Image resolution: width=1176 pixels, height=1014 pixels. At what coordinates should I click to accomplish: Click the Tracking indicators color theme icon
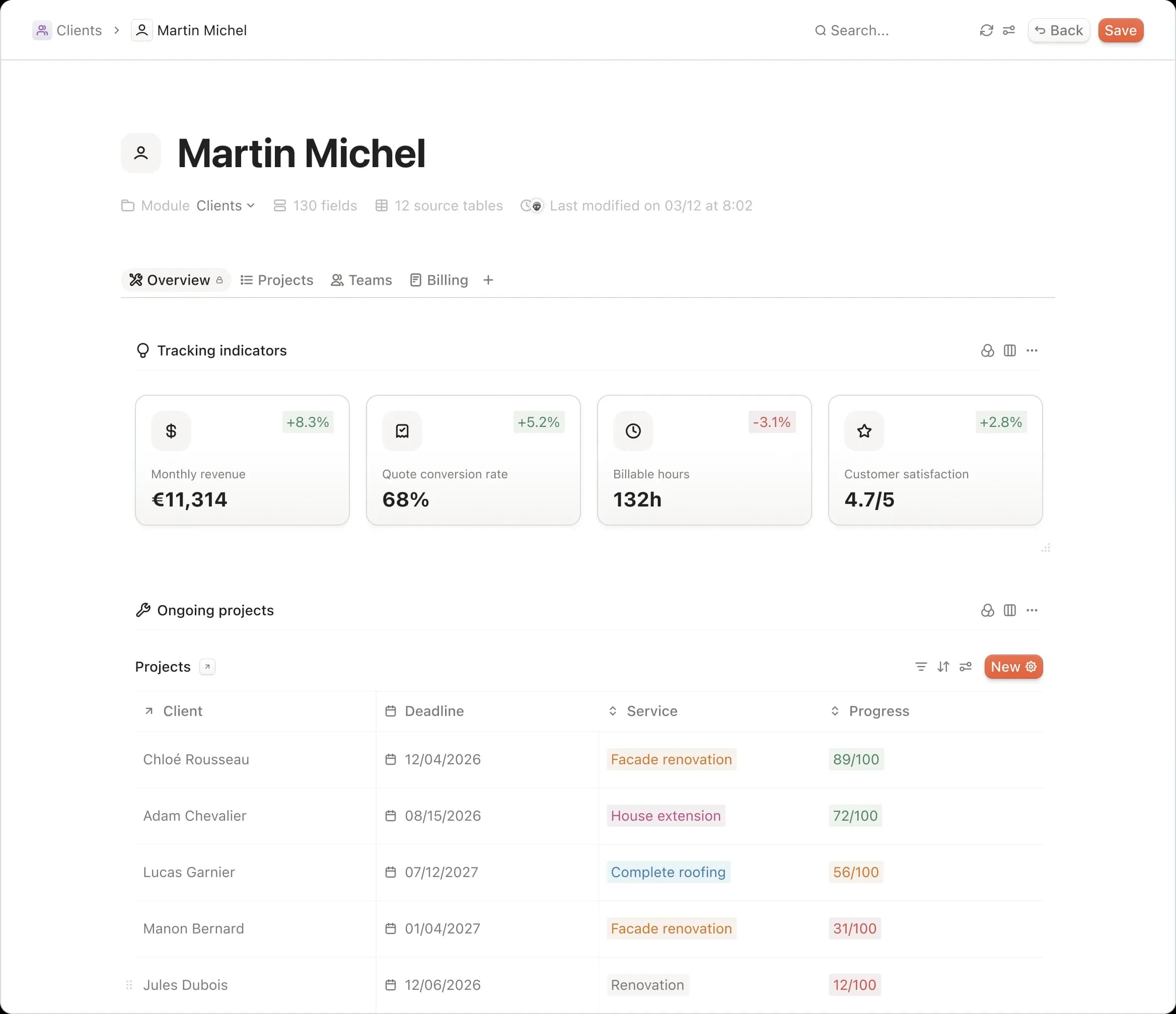[x=987, y=350]
